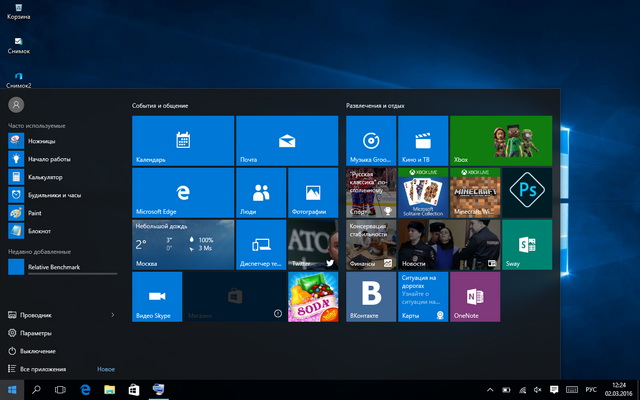Click the Новое label next to All apps
Image resolution: width=640 pixels, height=400 pixels.
tap(106, 369)
